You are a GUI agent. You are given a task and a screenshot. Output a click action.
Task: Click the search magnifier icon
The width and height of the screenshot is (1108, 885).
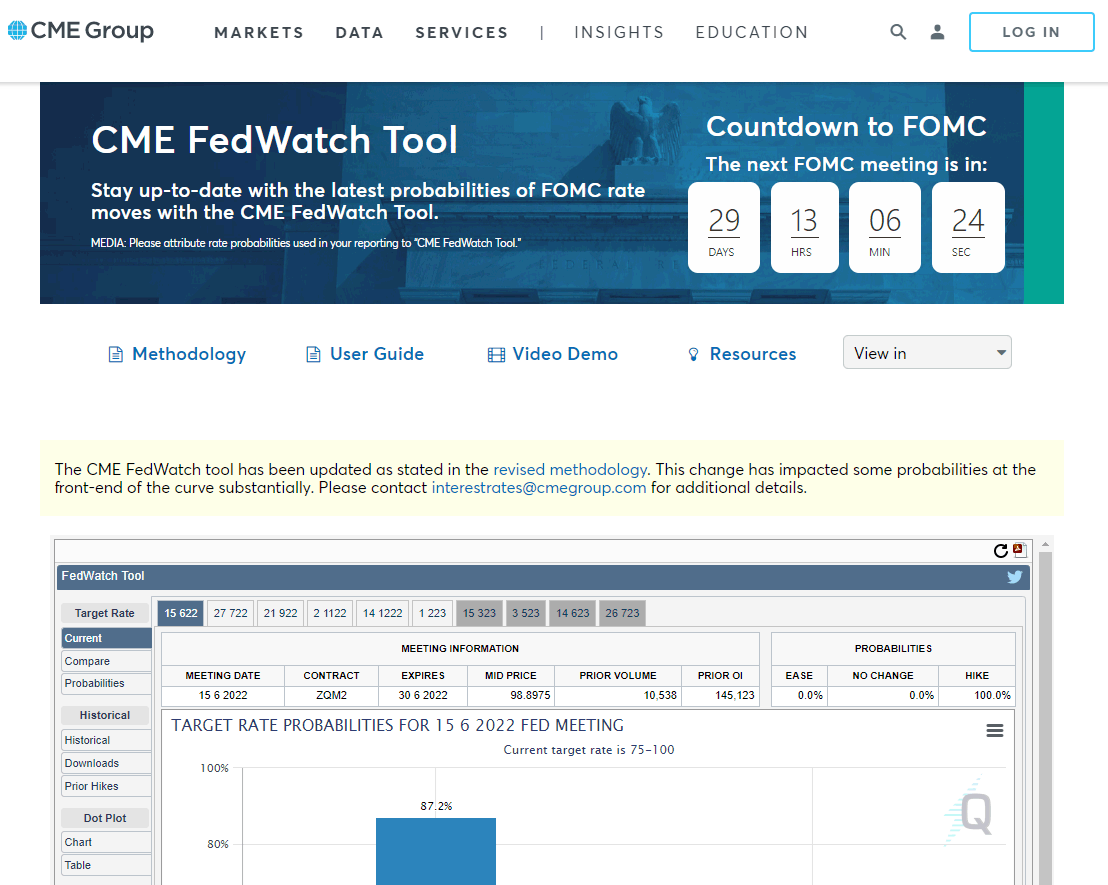point(898,32)
